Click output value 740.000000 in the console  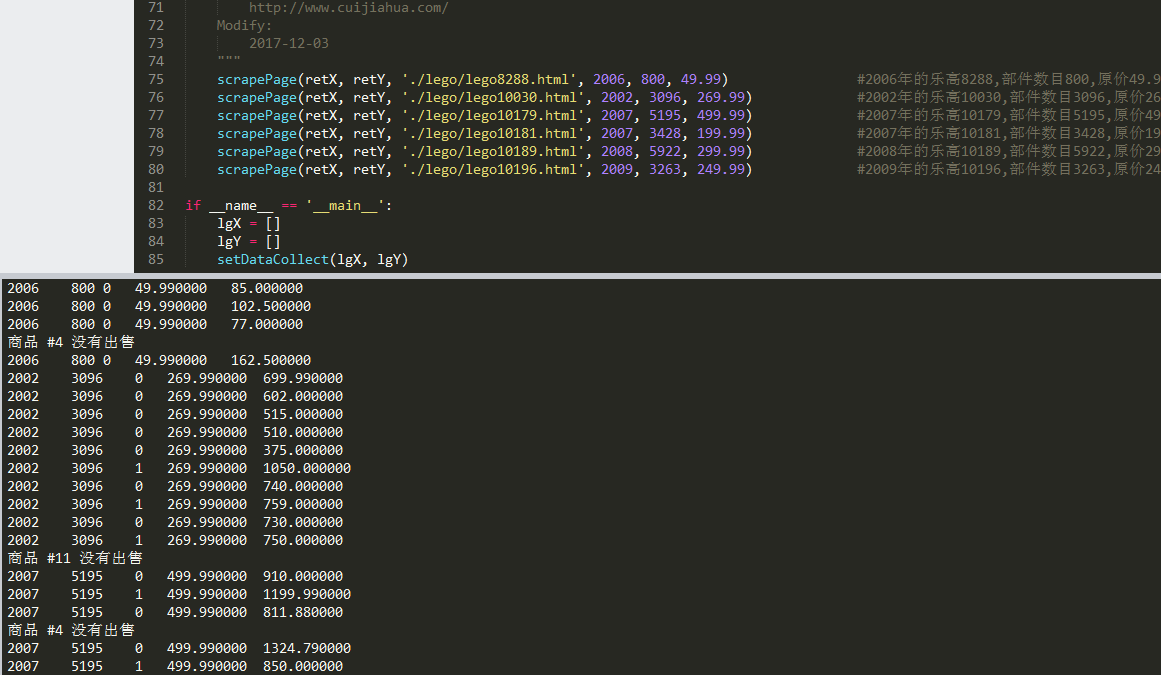(x=303, y=486)
